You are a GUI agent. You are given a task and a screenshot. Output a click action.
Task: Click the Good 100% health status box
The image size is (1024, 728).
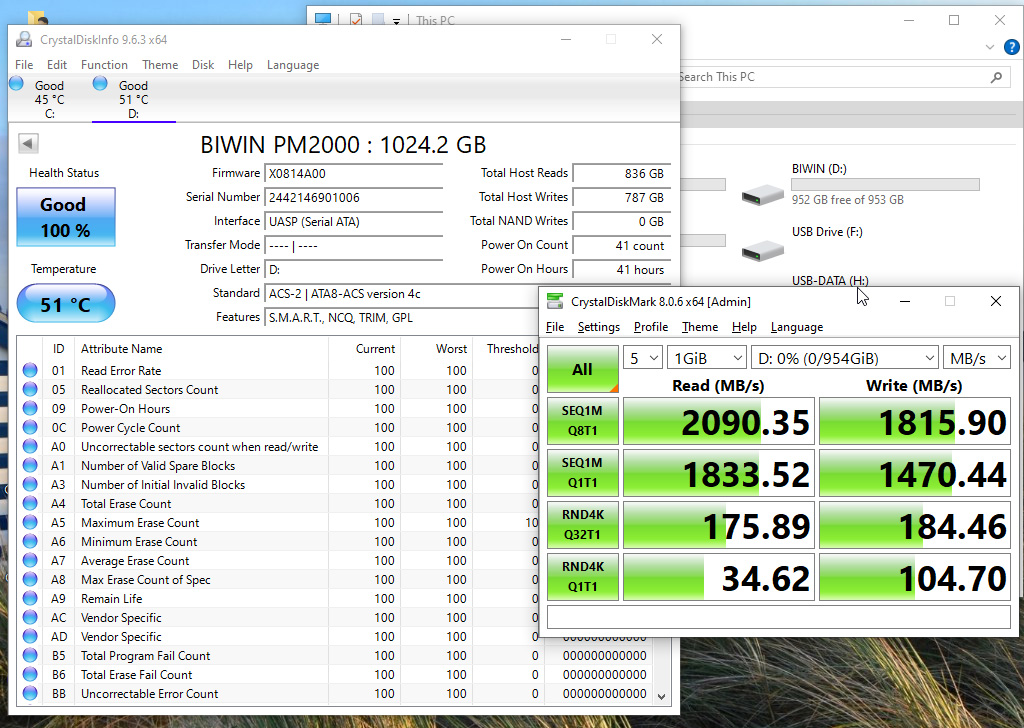click(66, 217)
